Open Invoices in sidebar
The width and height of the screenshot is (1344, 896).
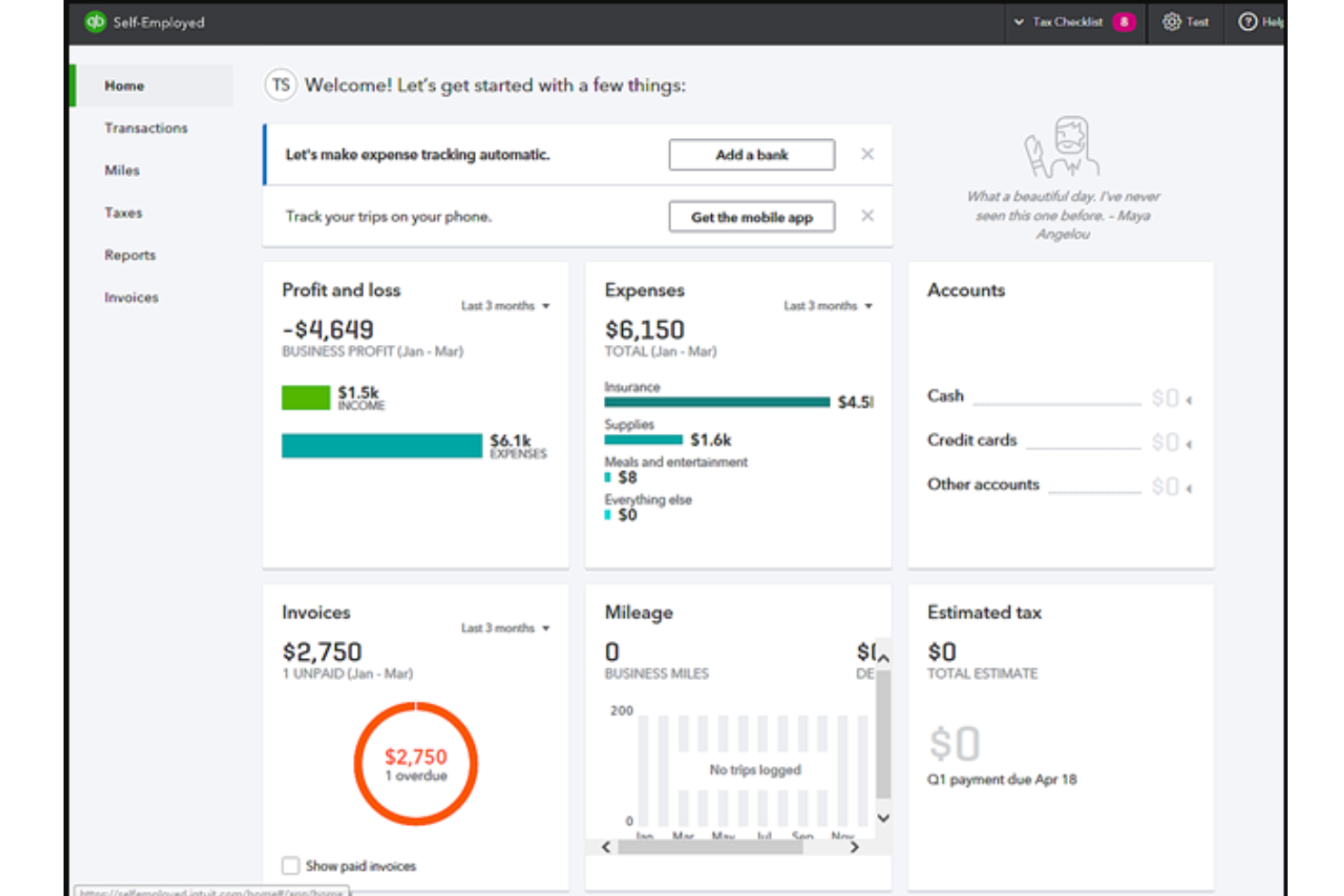tap(131, 298)
